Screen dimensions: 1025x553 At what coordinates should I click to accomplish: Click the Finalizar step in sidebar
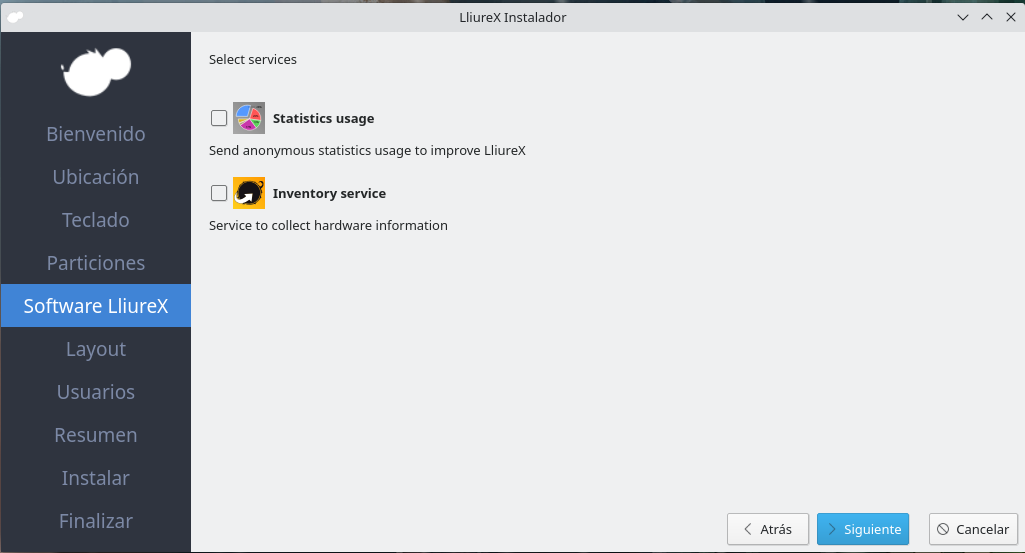click(96, 521)
